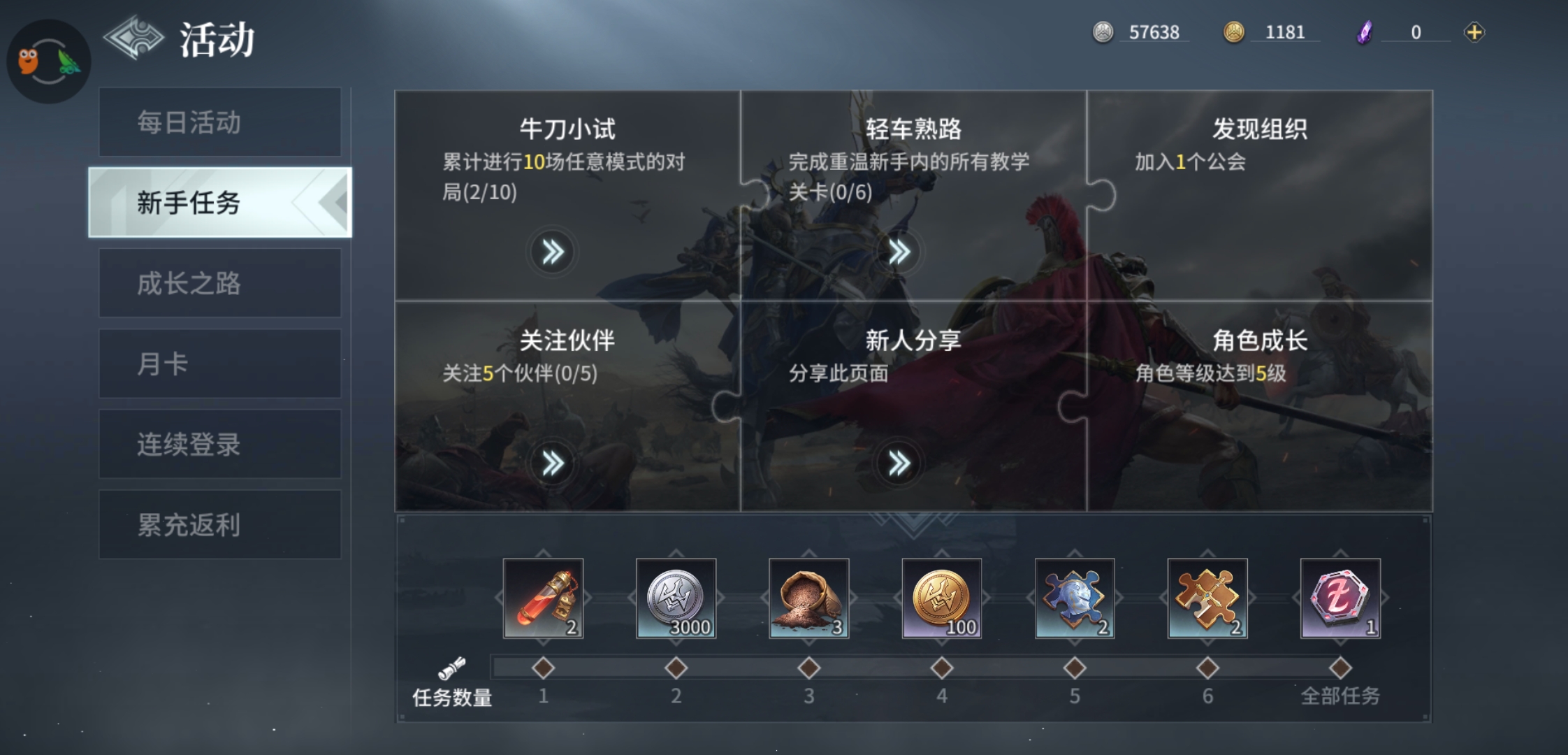The image size is (1568, 755).
Task: Switch to 每日活动 tab
Action: tap(220, 122)
